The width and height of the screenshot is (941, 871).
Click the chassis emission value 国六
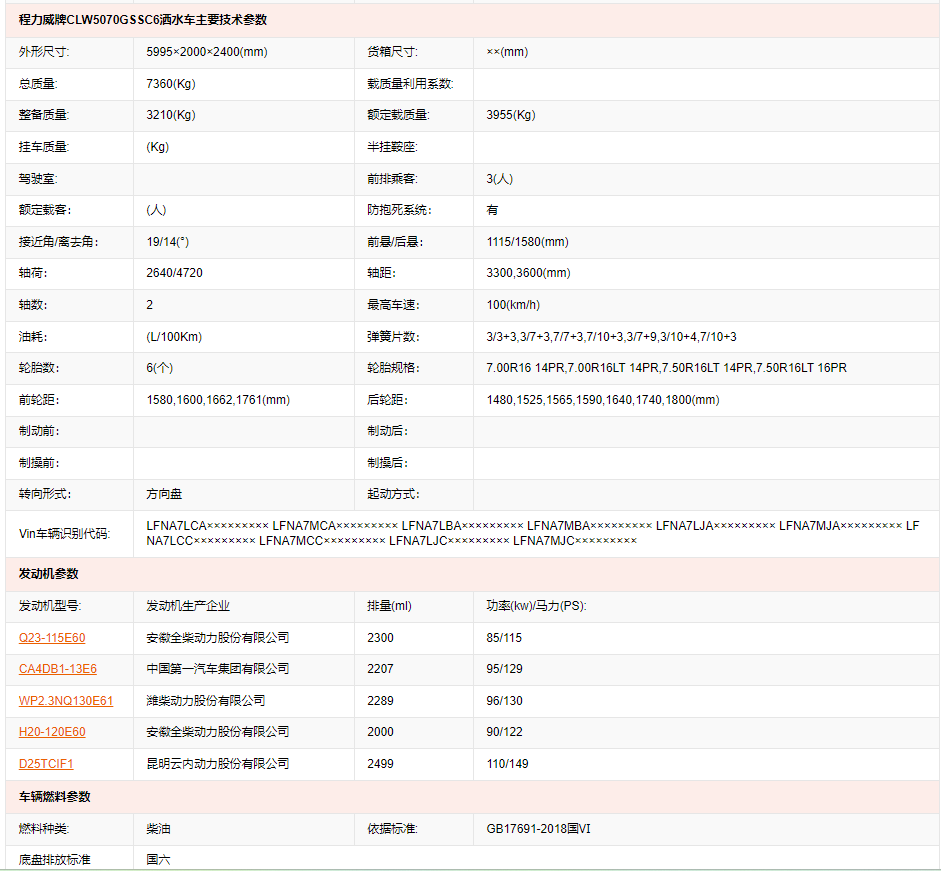158,860
